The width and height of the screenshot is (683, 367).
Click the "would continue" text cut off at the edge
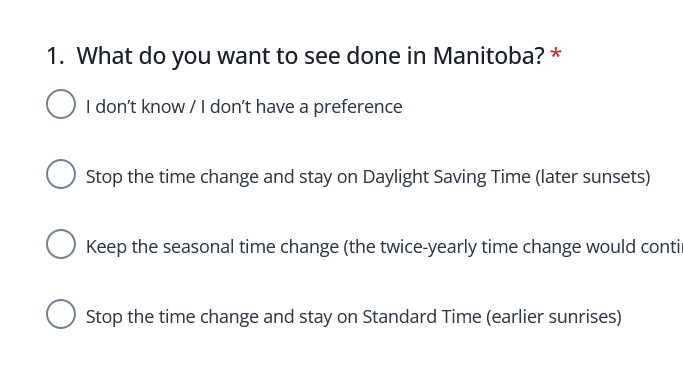coord(634,247)
